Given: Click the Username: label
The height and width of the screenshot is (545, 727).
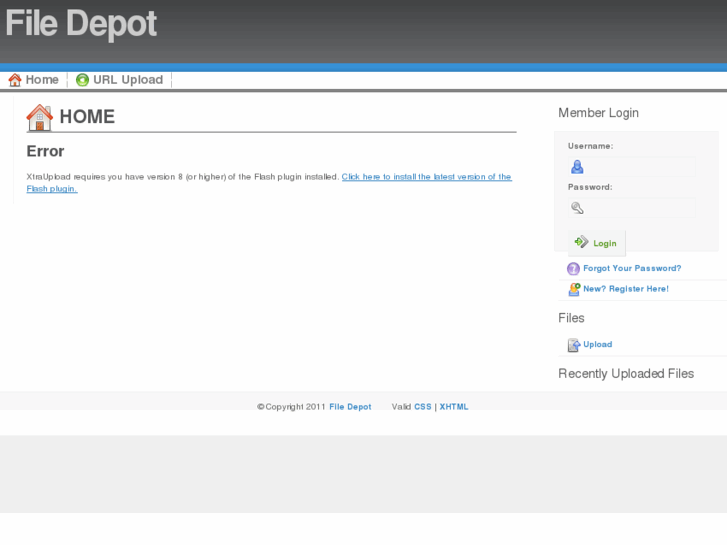Looking at the screenshot, I should click(590, 146).
